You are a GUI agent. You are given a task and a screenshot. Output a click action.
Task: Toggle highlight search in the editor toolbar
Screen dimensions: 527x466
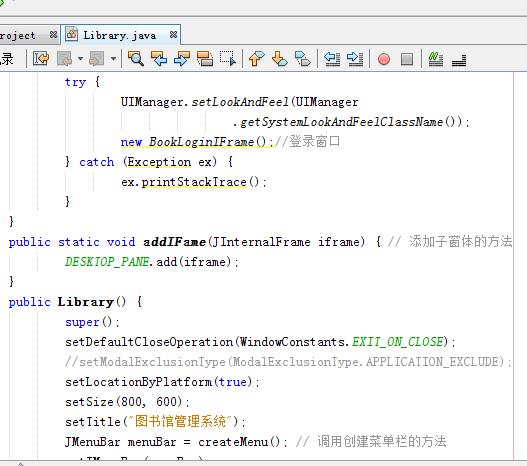coord(205,59)
